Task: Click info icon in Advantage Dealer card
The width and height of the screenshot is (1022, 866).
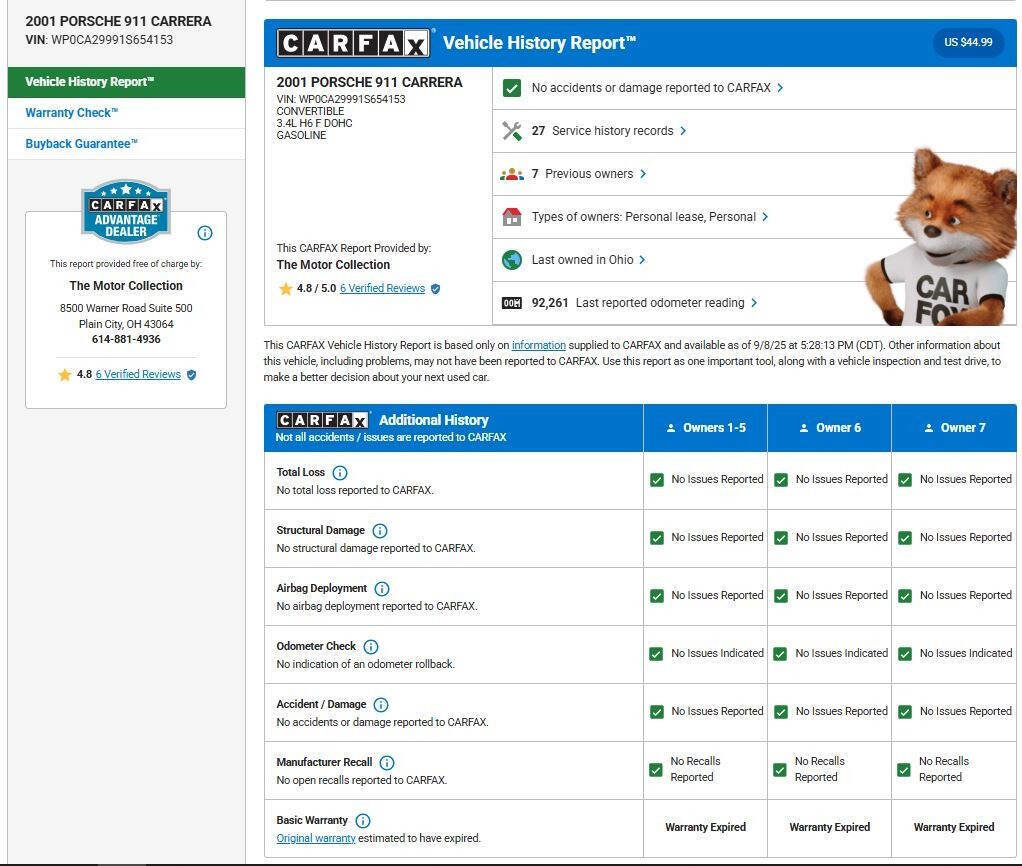Action: click(205, 233)
